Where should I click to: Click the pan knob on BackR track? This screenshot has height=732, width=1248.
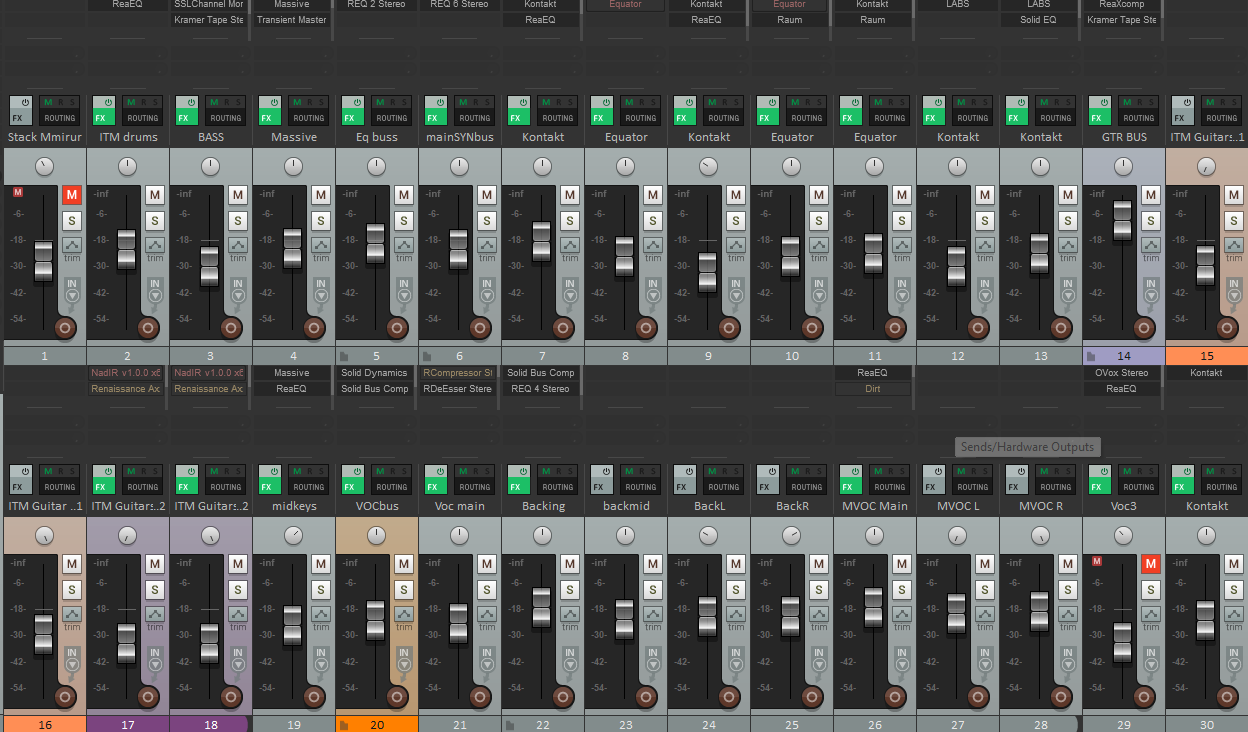click(x=792, y=536)
